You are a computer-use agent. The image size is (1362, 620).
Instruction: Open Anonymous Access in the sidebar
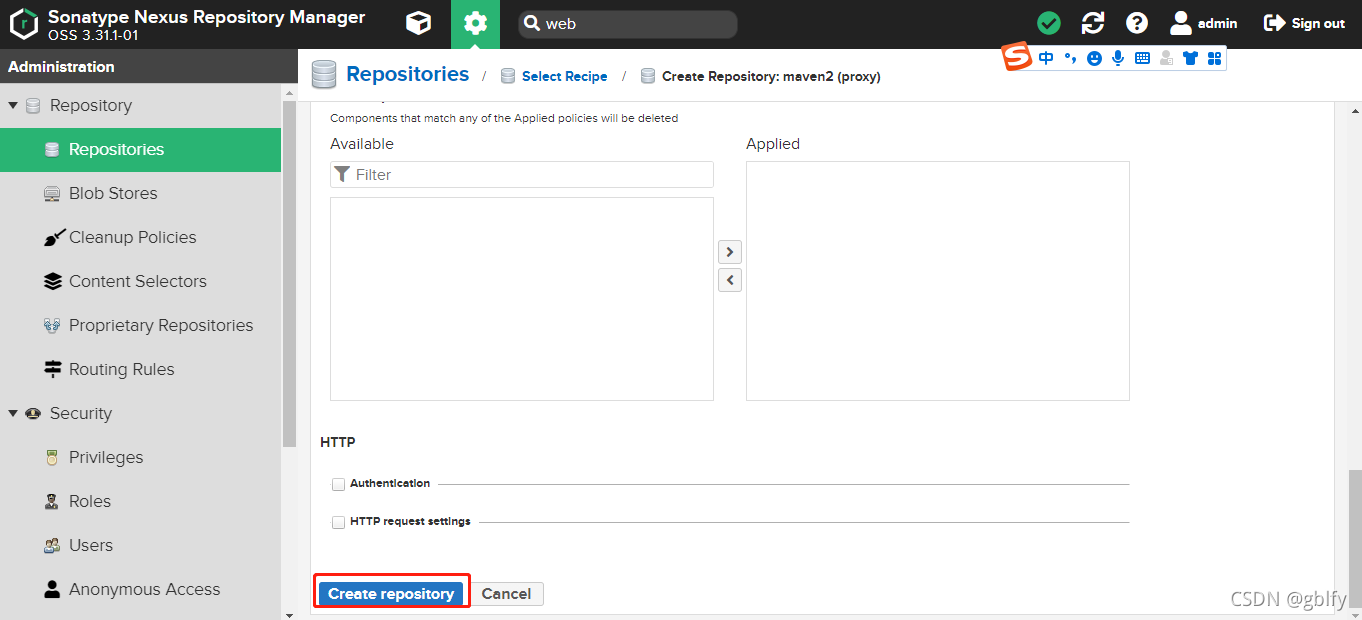click(140, 589)
